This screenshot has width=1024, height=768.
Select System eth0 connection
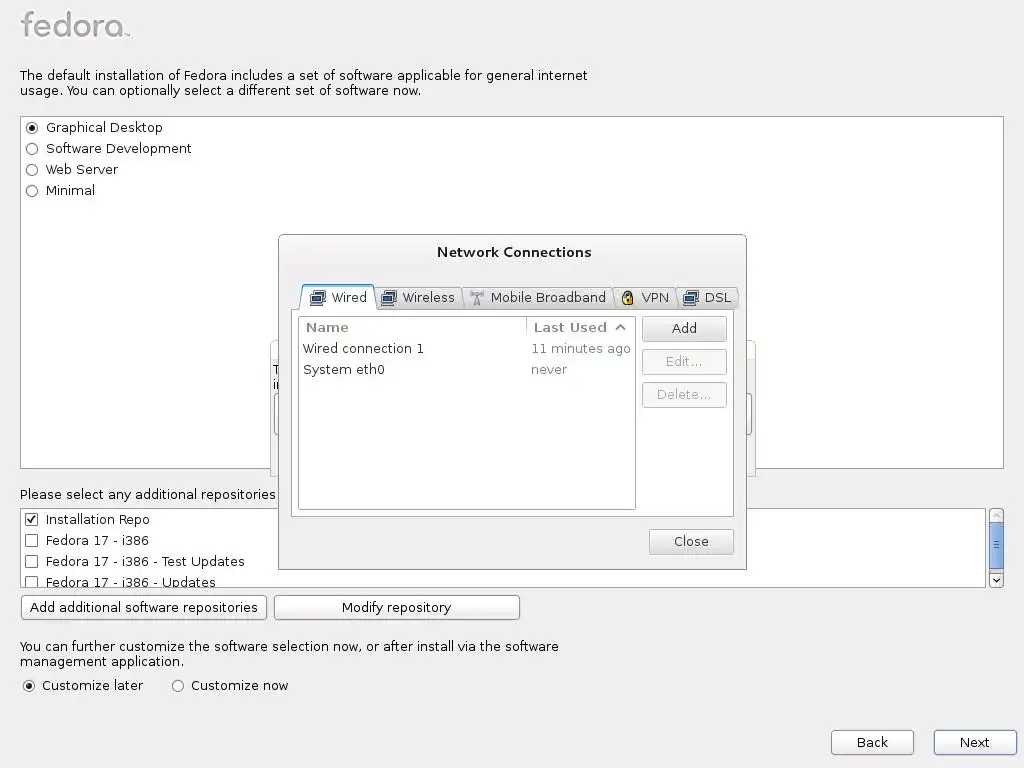(466, 370)
